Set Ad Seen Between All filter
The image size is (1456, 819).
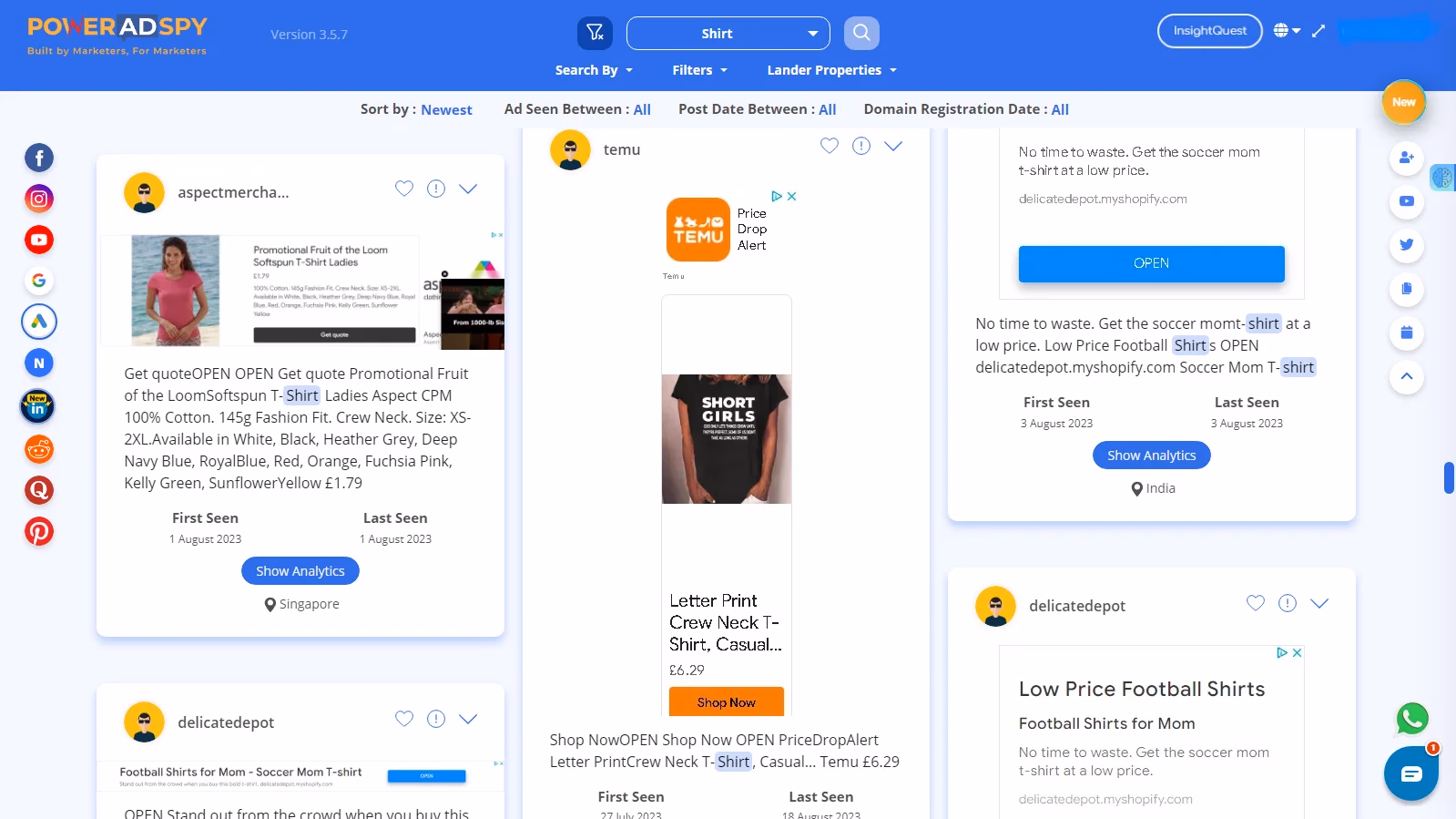pos(642,110)
